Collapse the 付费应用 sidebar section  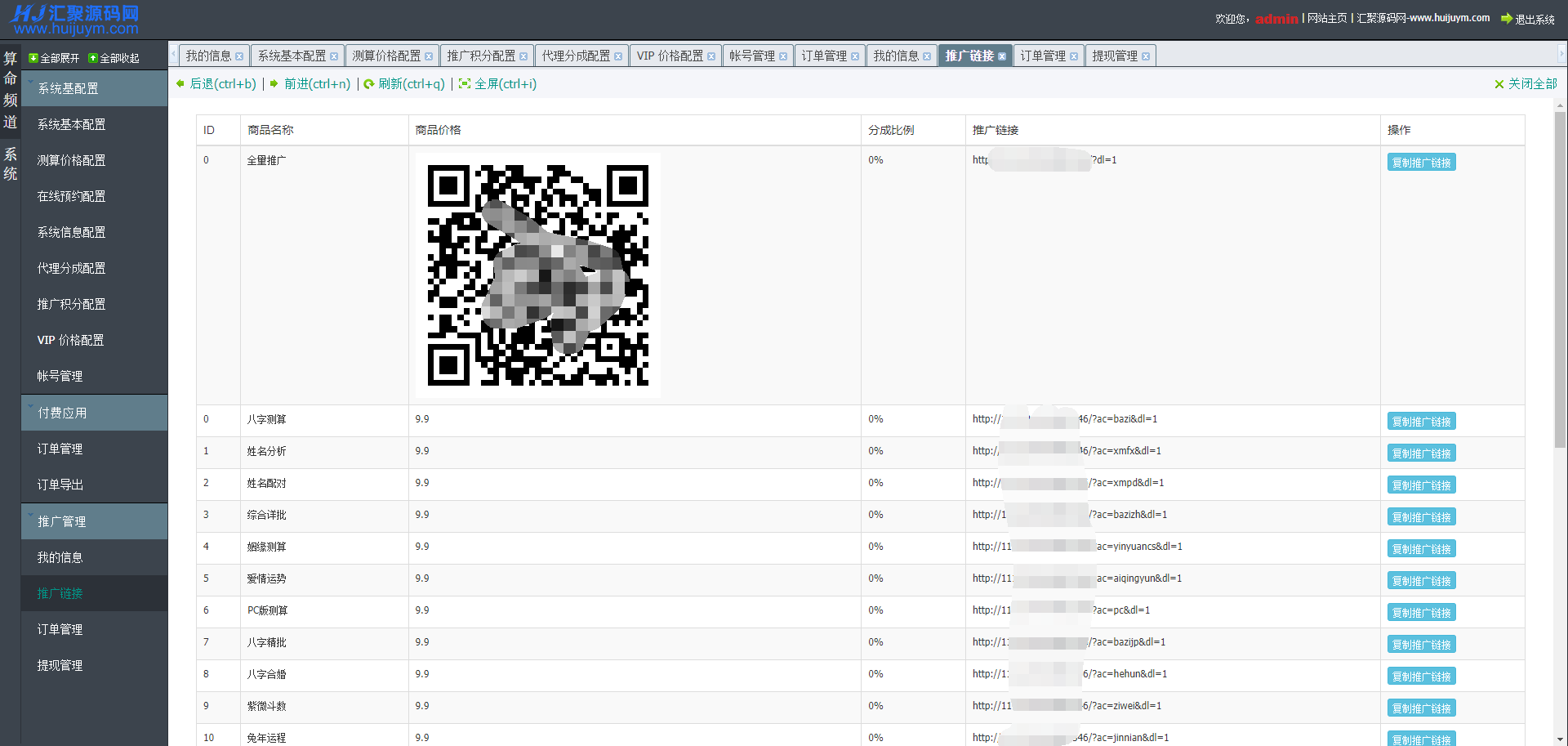pos(95,413)
